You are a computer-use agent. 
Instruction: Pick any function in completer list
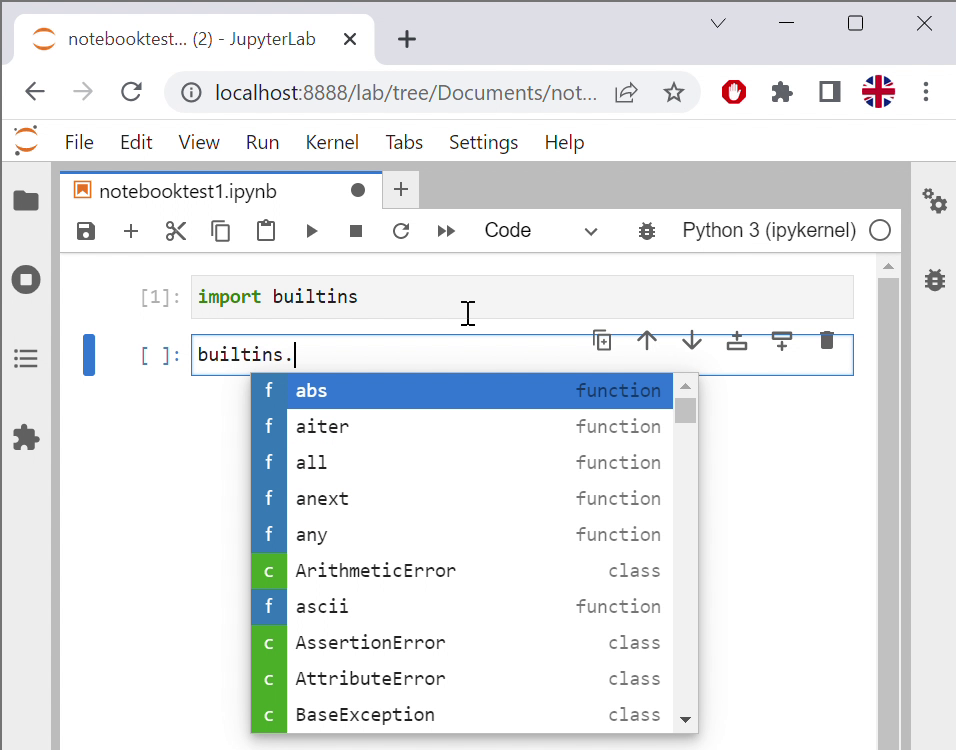[462, 535]
